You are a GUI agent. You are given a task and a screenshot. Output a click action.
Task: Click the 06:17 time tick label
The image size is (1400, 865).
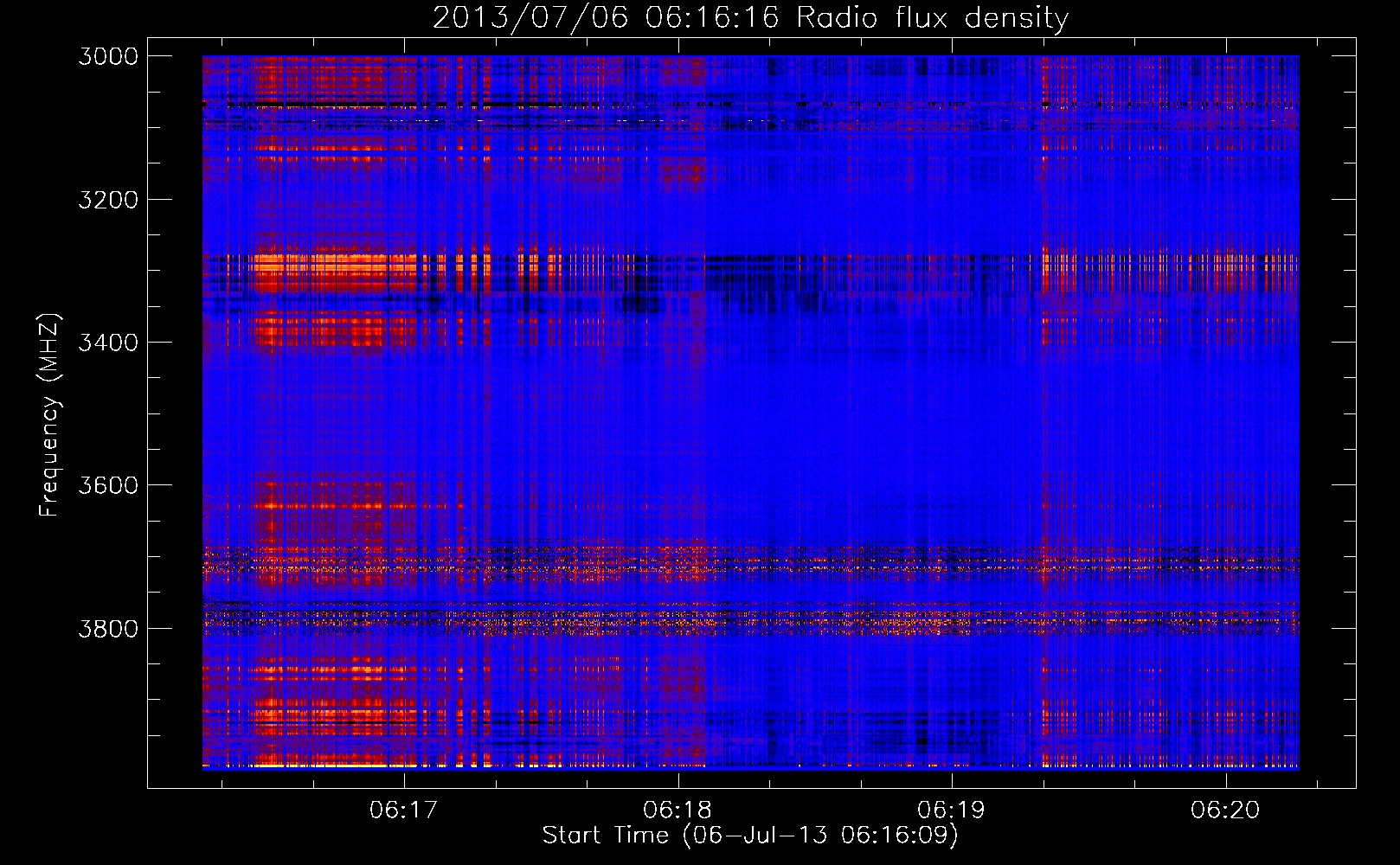pyautogui.click(x=404, y=811)
